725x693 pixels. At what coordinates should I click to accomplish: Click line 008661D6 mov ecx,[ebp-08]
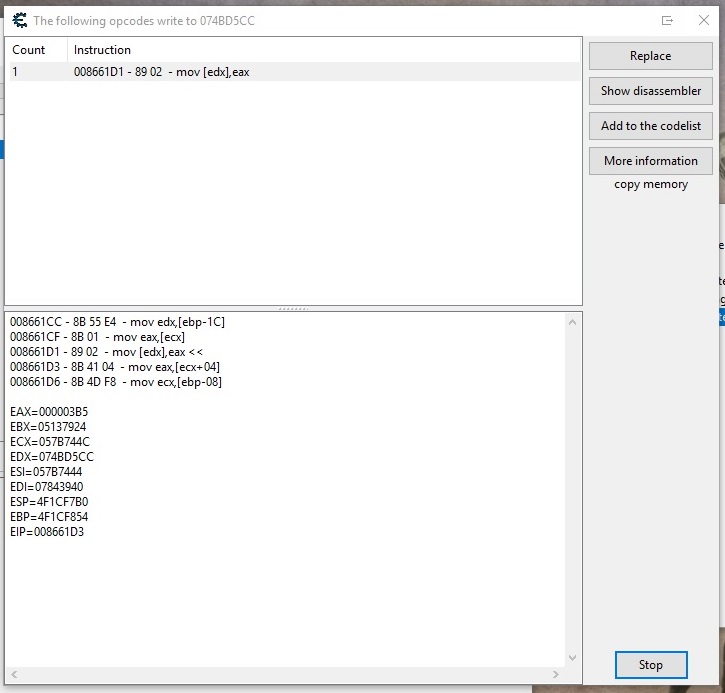coord(116,382)
